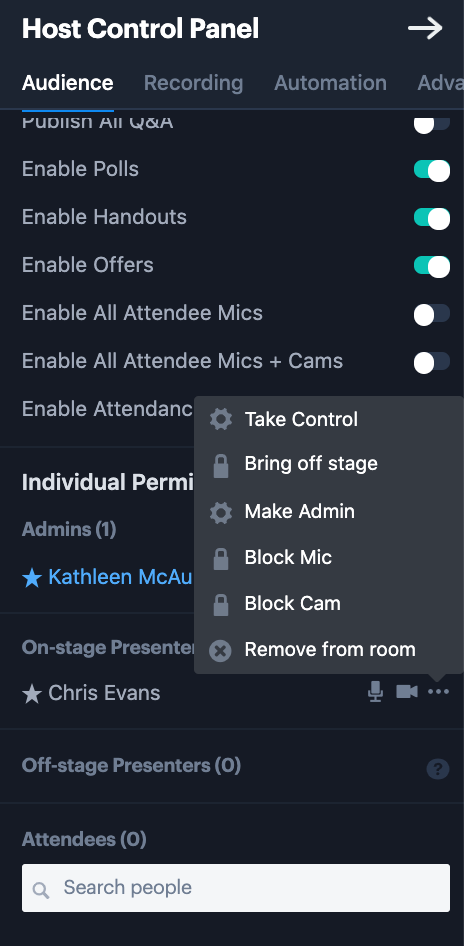Click Chris Evans camera icon
This screenshot has height=946, width=464.
click(x=407, y=691)
